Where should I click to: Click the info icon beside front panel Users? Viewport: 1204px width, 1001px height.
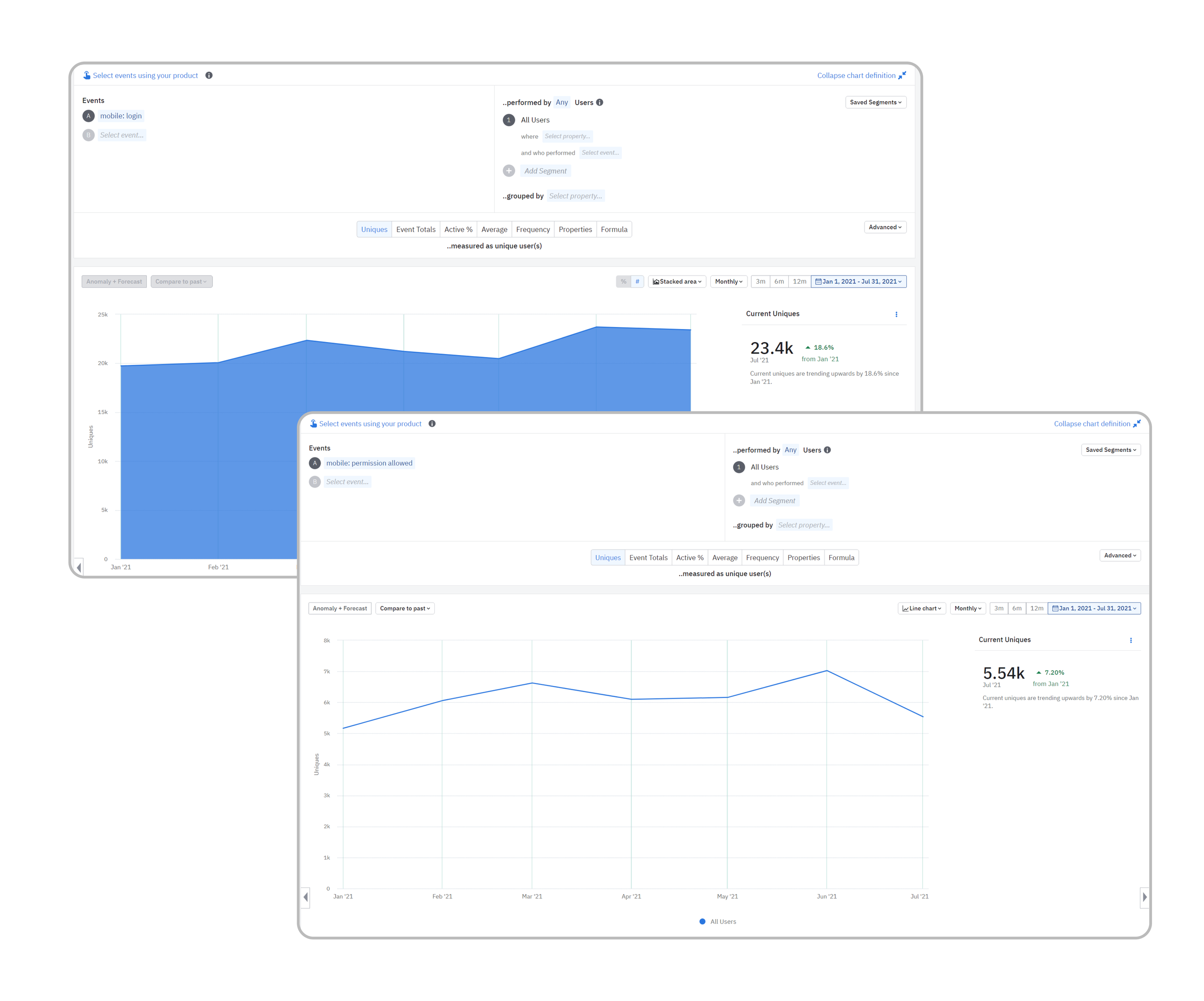[x=827, y=450]
